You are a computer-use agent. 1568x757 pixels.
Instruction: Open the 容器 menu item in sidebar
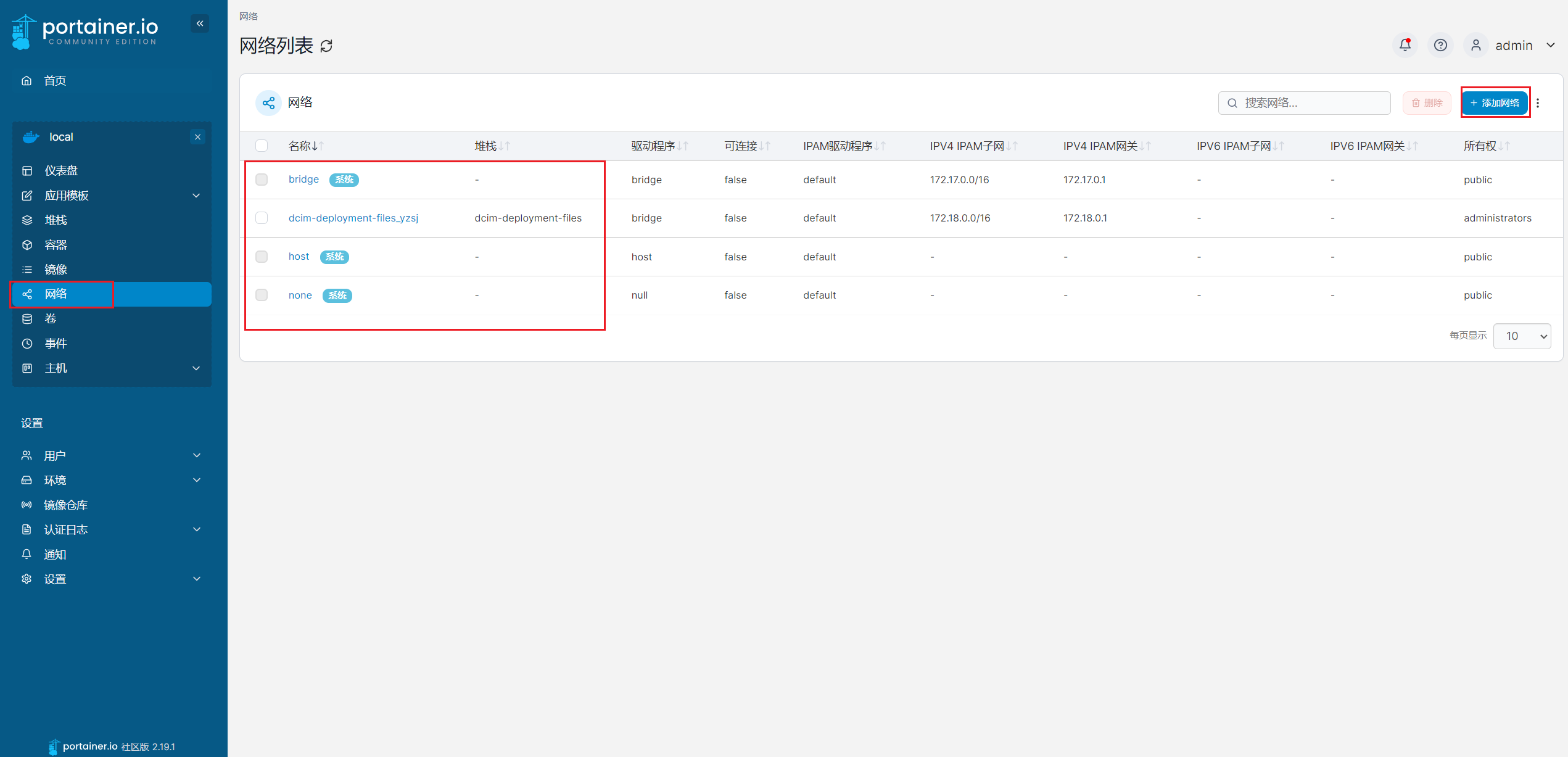coord(56,245)
